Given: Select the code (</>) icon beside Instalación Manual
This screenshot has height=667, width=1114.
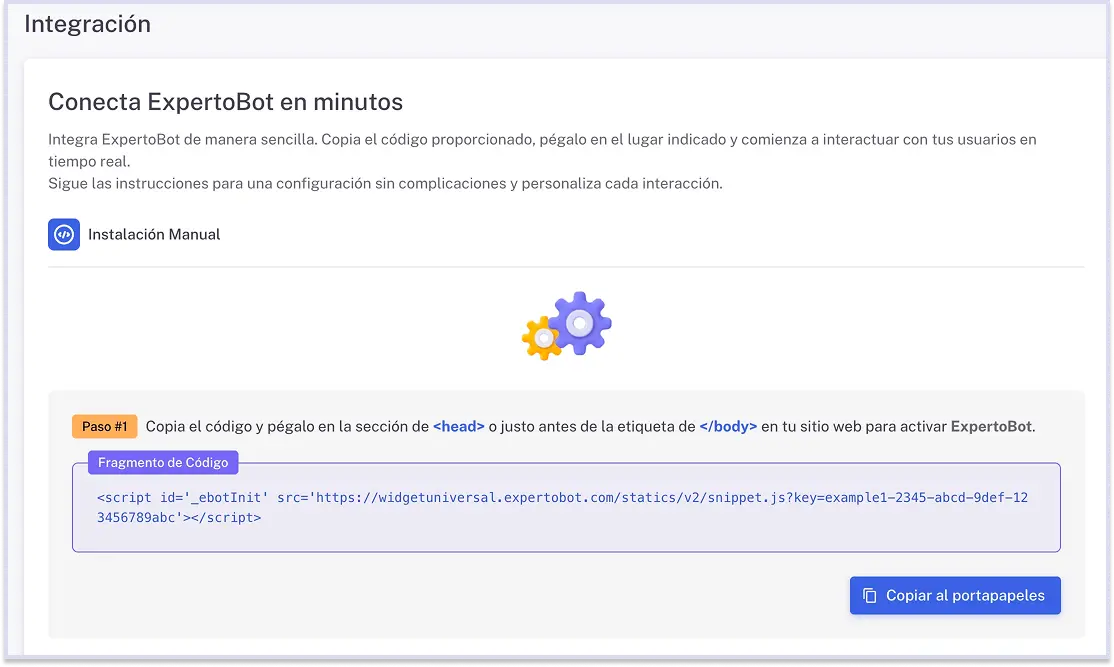Looking at the screenshot, I should coord(63,234).
